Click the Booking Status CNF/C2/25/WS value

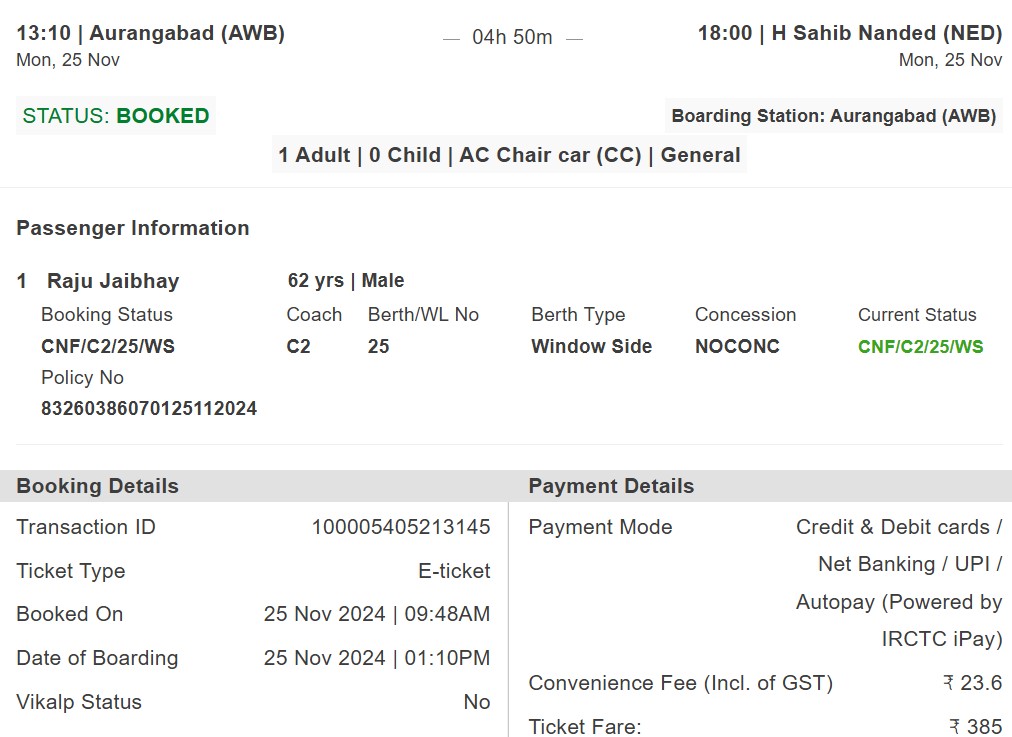point(108,347)
